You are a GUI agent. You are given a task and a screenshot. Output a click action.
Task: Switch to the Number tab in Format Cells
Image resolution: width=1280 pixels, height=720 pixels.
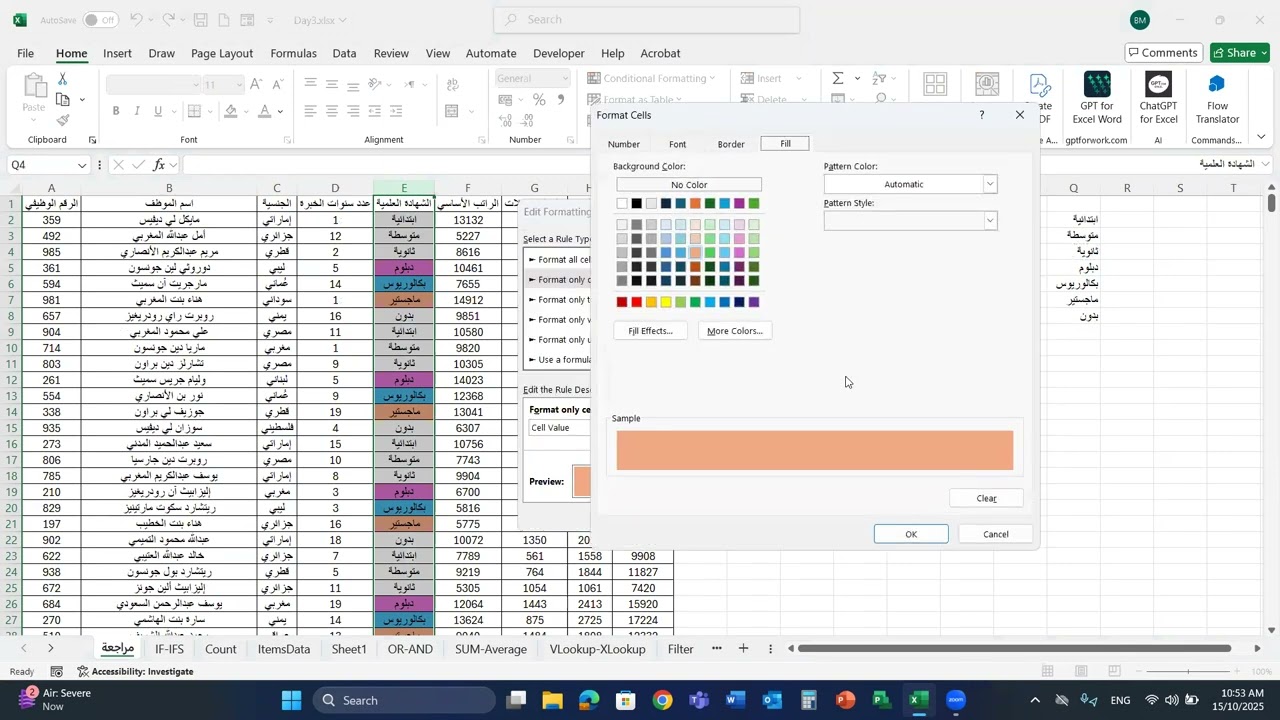click(x=624, y=144)
